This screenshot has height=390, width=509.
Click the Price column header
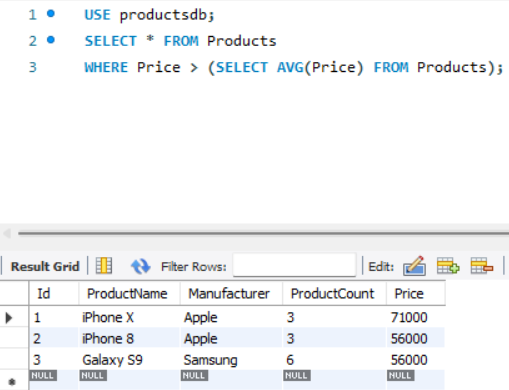pos(416,294)
